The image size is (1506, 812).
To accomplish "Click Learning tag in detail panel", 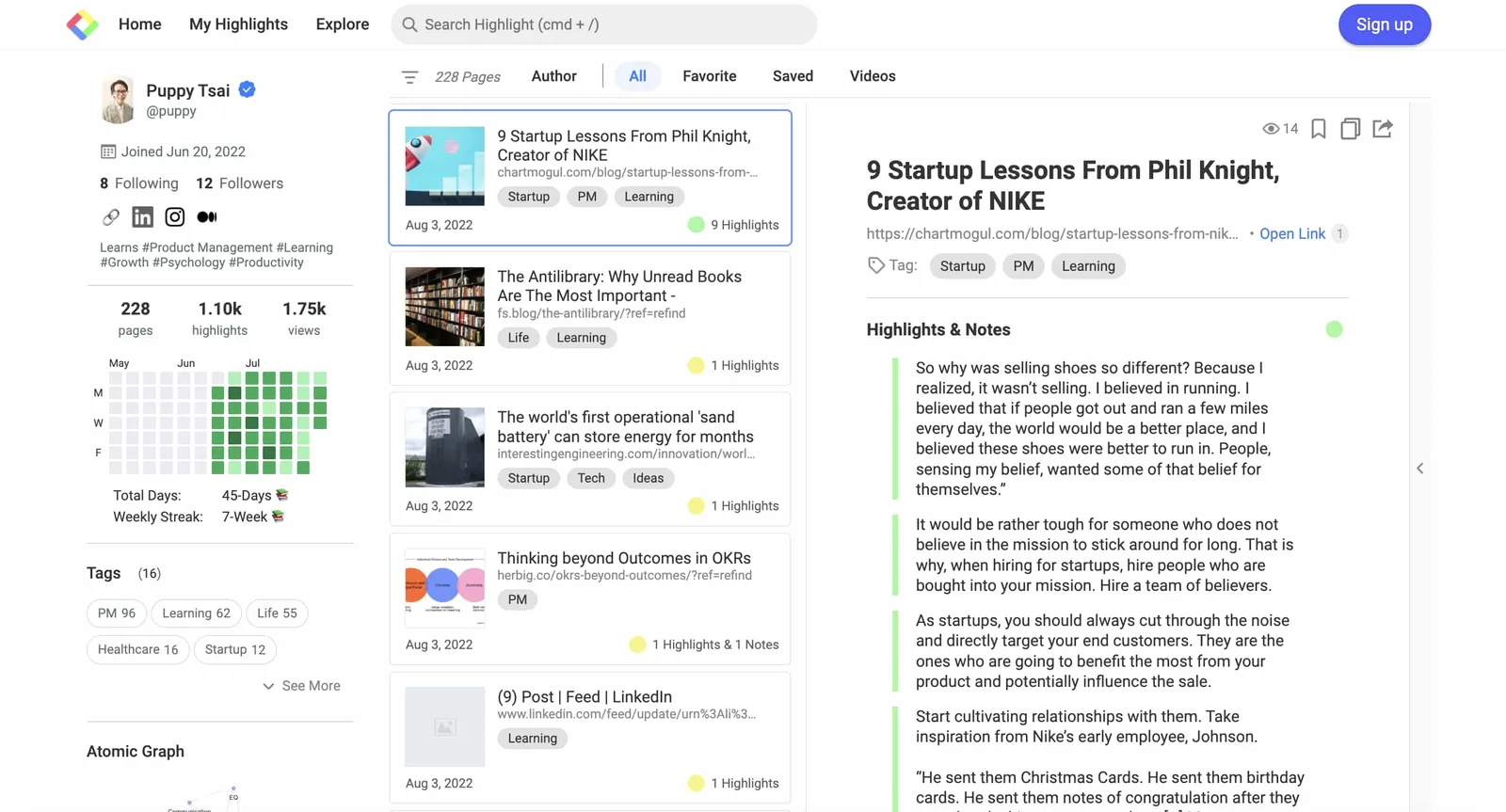I will [1088, 266].
